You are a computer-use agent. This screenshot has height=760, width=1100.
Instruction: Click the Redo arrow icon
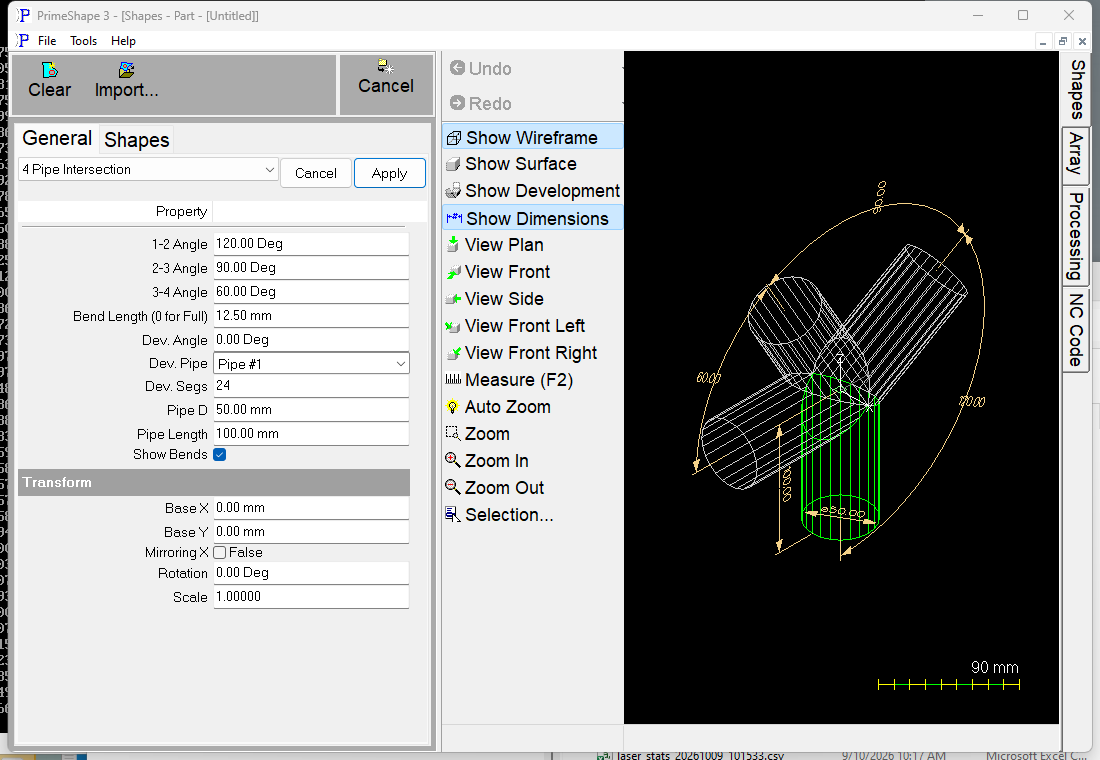click(457, 103)
